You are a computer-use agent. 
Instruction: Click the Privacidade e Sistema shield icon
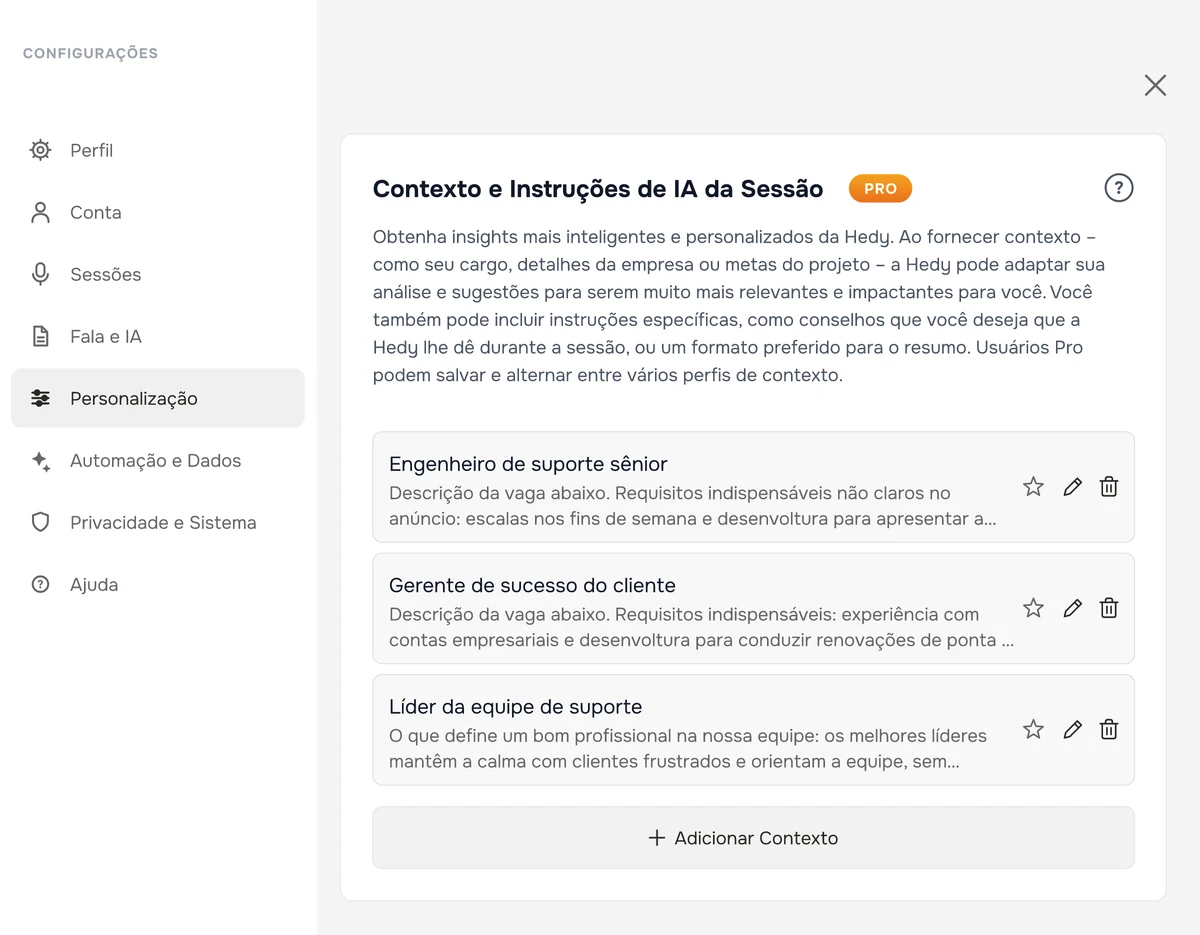click(40, 522)
